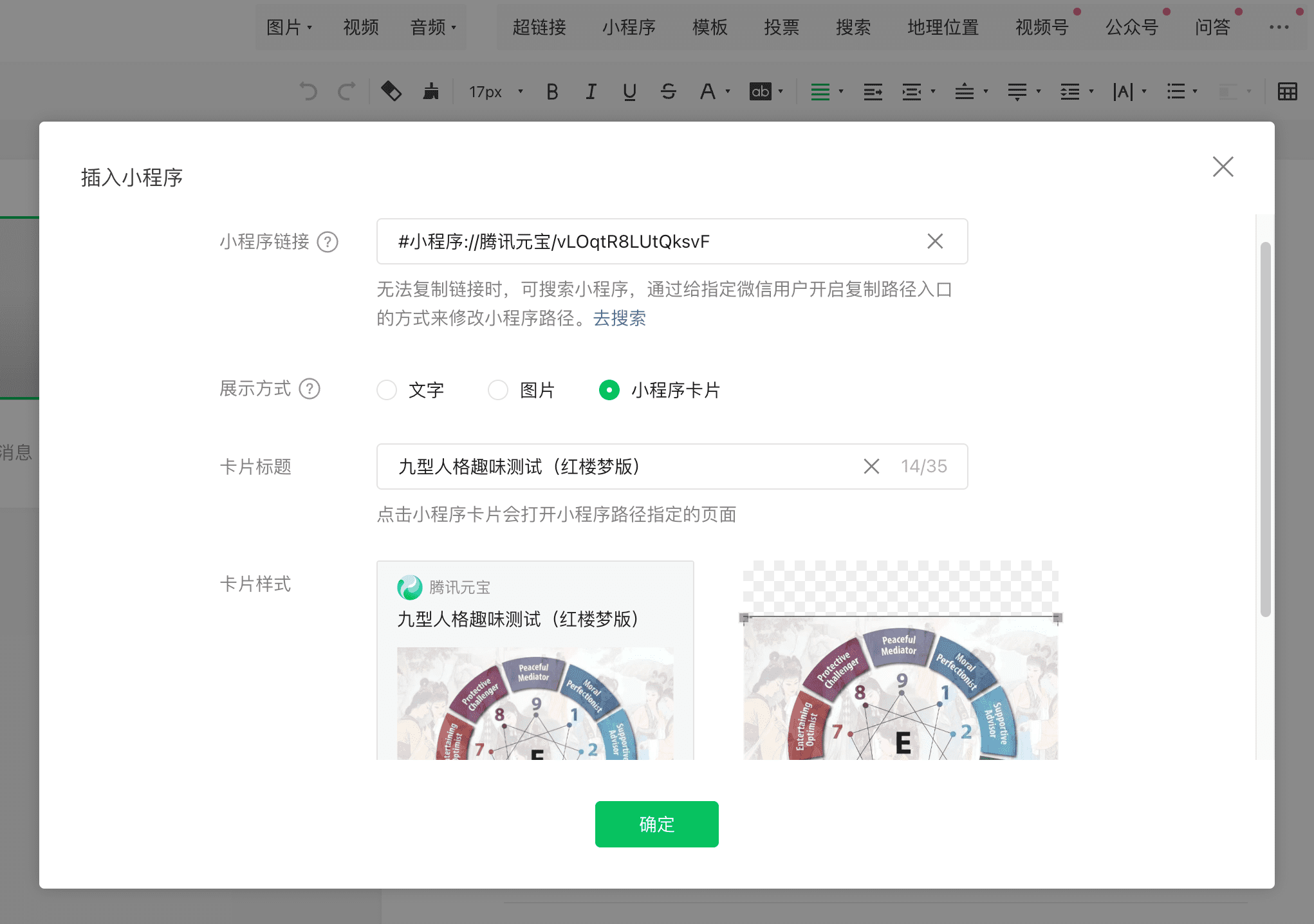Click the spacing before paragraph icon
Viewport: 1314px width, 924px height.
pos(964,92)
